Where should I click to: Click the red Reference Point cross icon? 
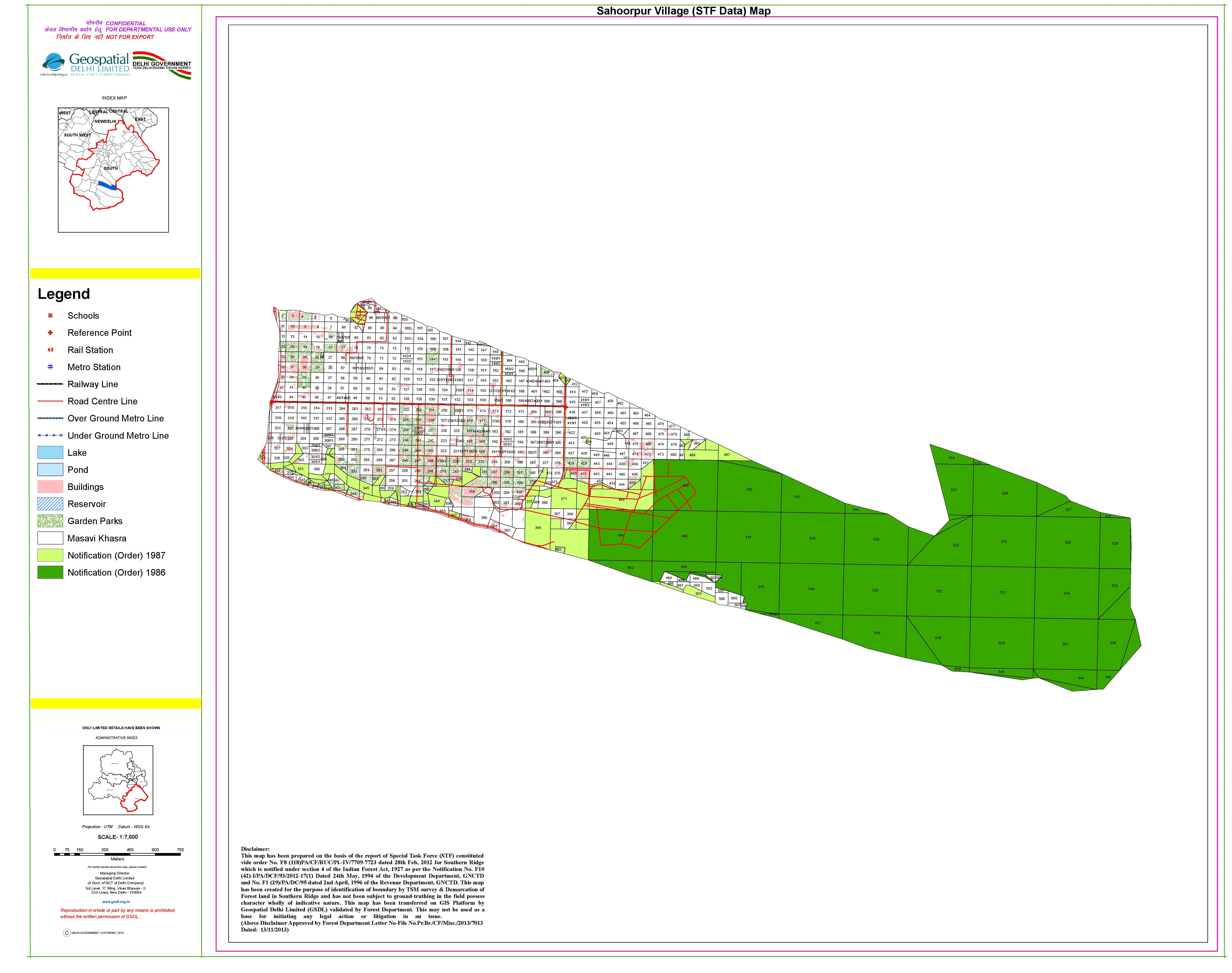[x=50, y=333]
